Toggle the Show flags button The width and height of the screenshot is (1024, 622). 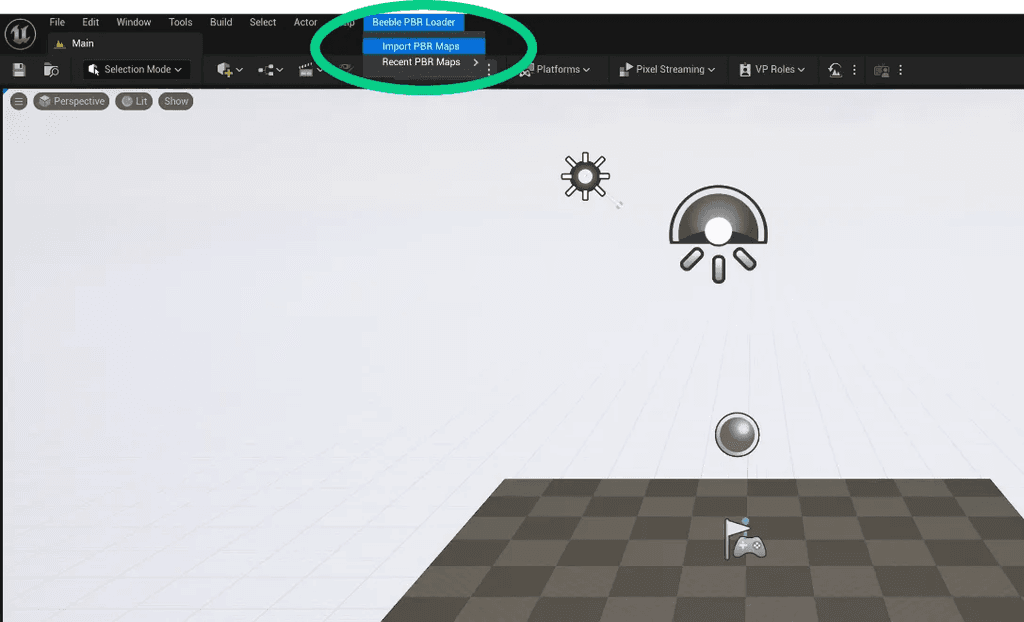coord(175,100)
